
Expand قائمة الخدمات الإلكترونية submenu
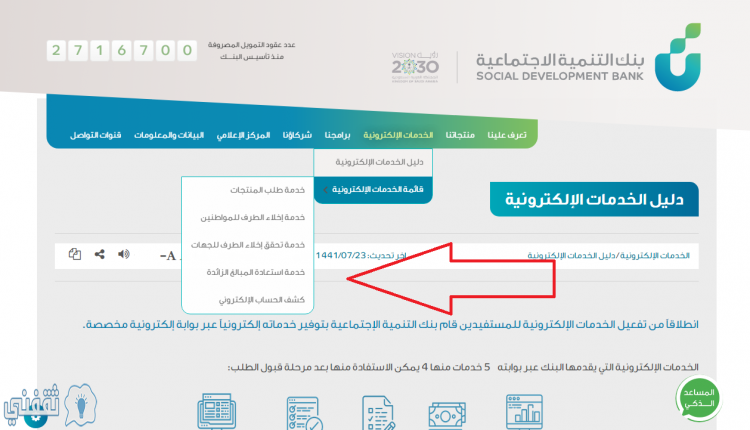pos(373,189)
